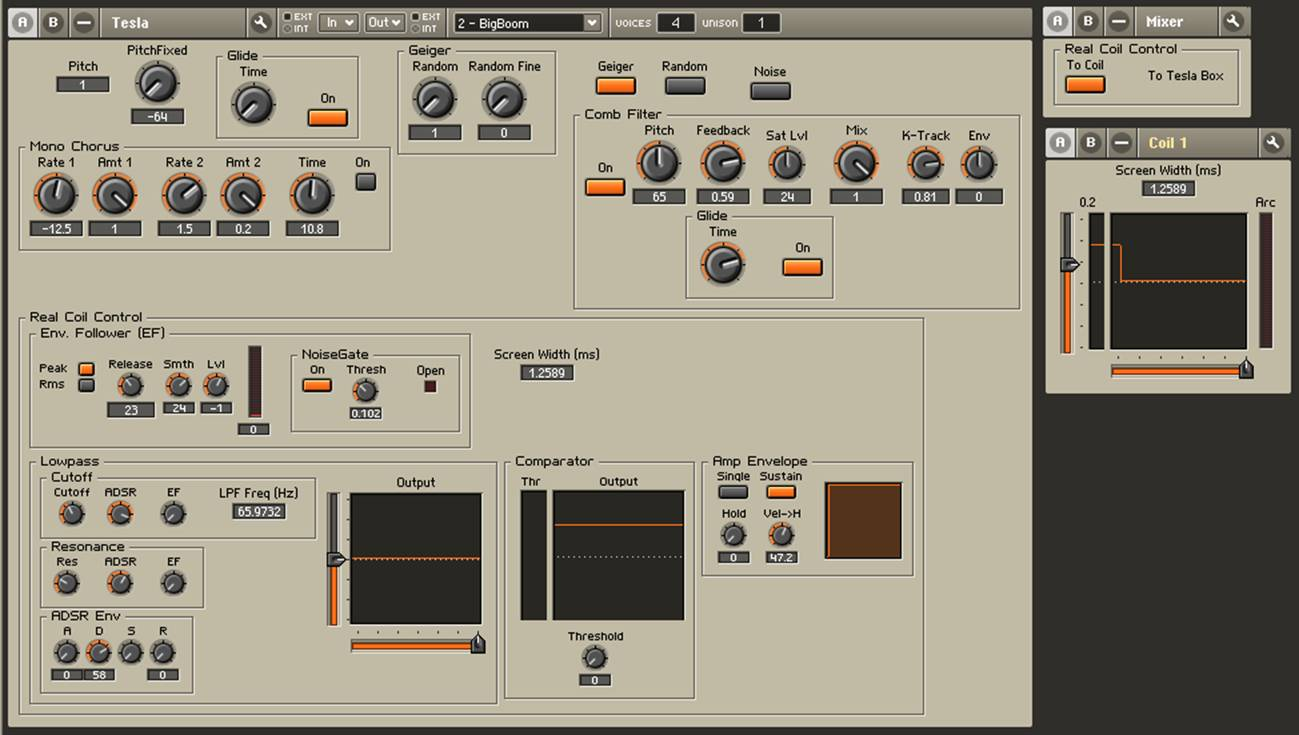The height and width of the screenshot is (735, 1299).
Task: Collapse the Mixer panel with minus icon
Action: point(1119,21)
